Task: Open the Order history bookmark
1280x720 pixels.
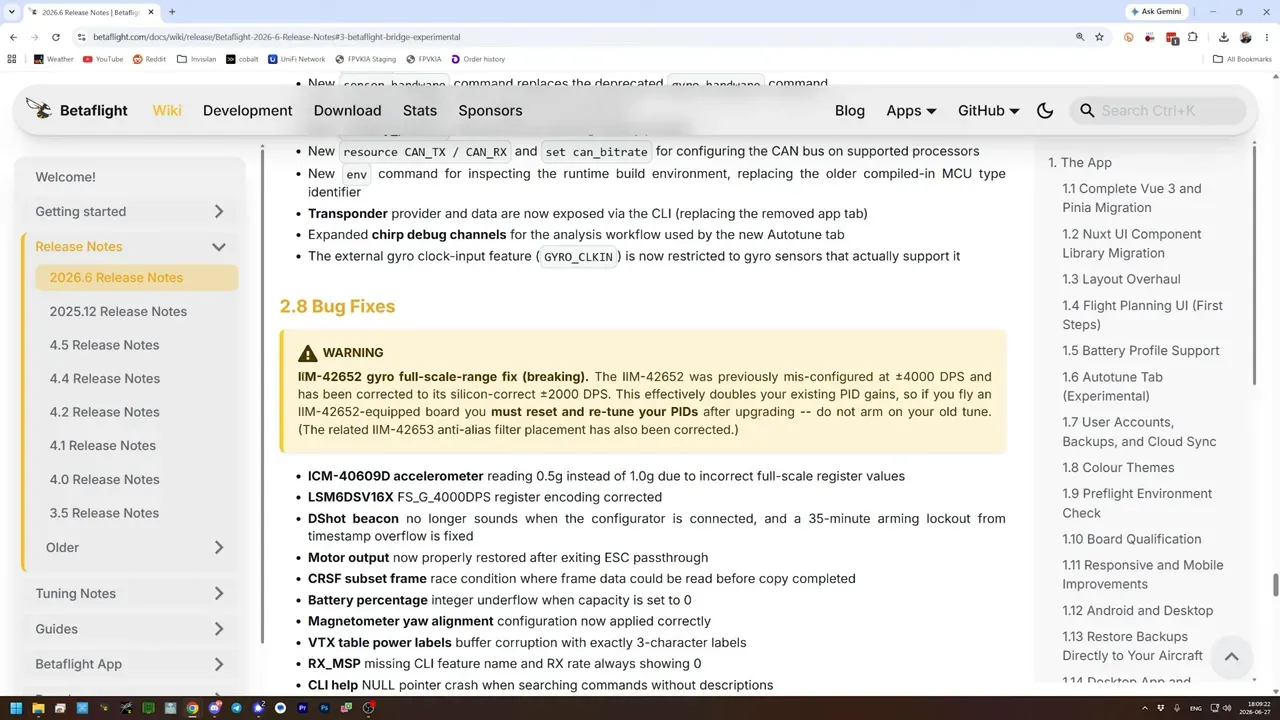Action: click(478, 59)
